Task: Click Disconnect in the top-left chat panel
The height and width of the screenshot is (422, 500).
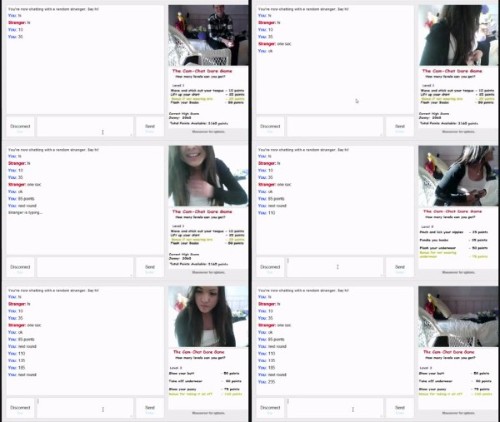Action: point(20,126)
